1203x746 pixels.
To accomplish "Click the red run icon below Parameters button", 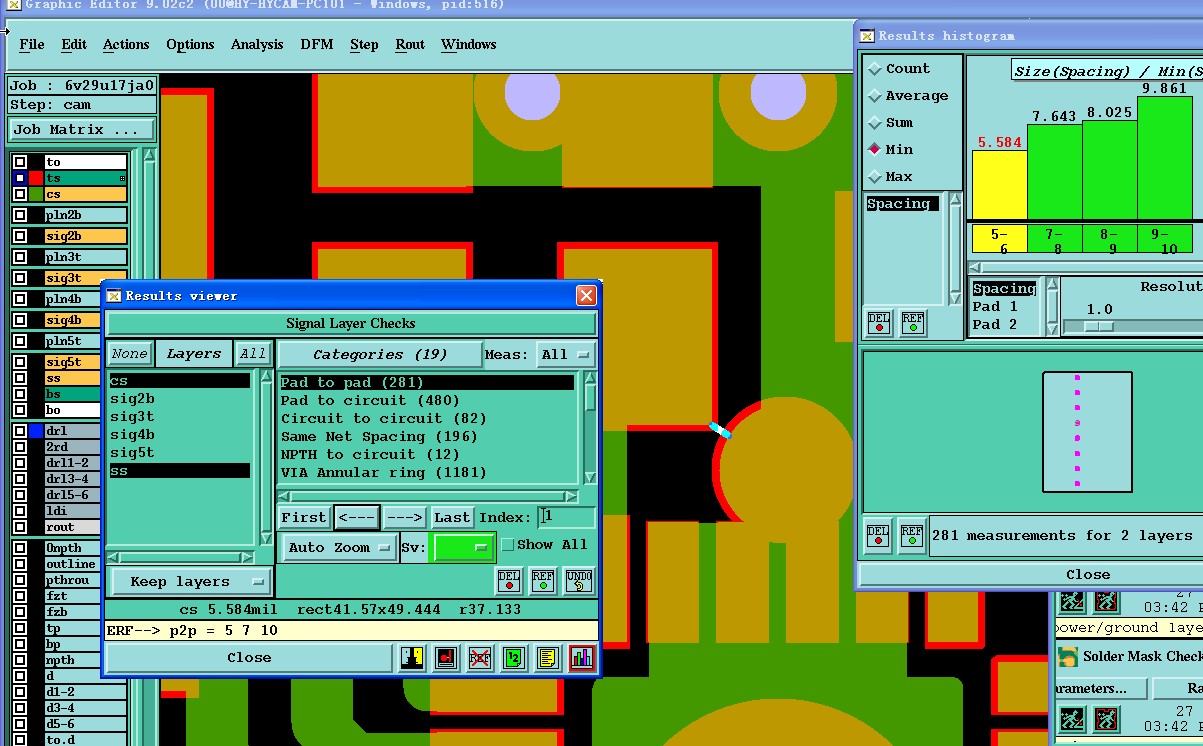I will coord(1105,718).
